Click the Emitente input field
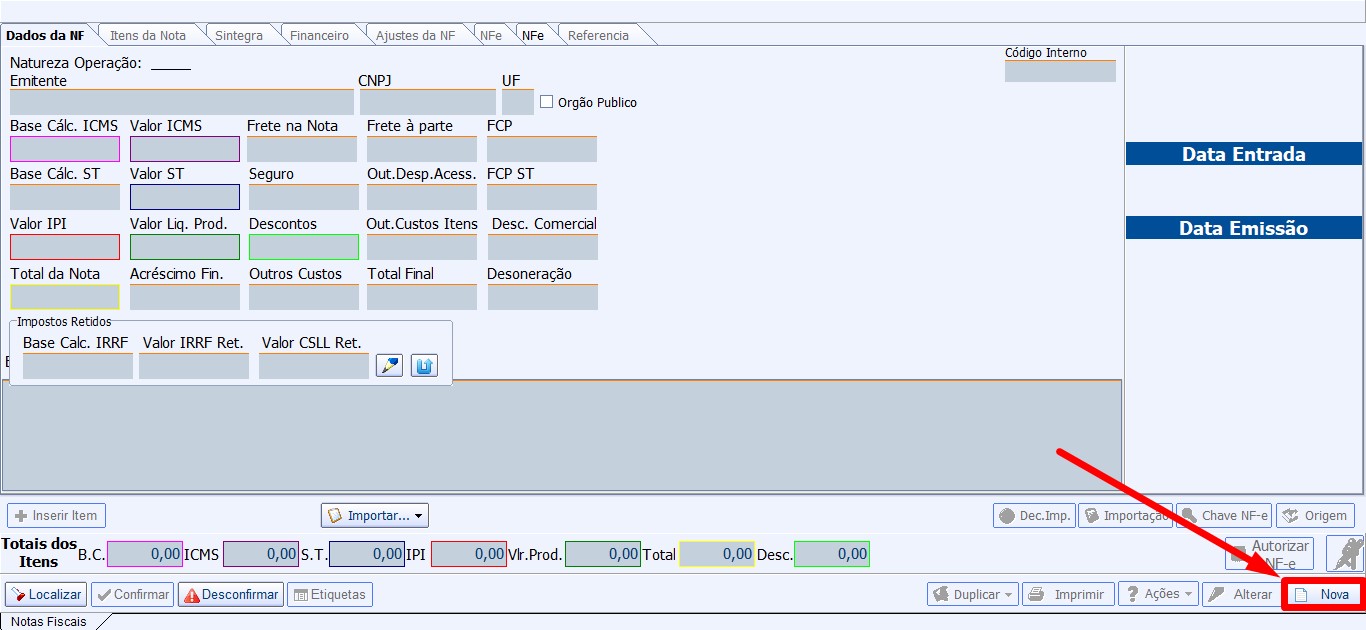 [x=181, y=102]
